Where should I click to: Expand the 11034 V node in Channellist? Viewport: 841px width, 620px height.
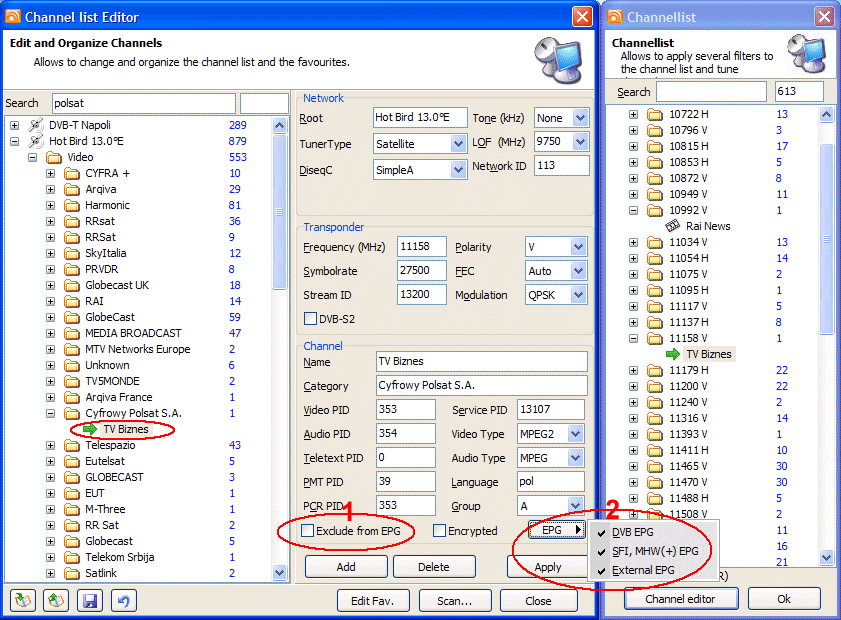(633, 242)
